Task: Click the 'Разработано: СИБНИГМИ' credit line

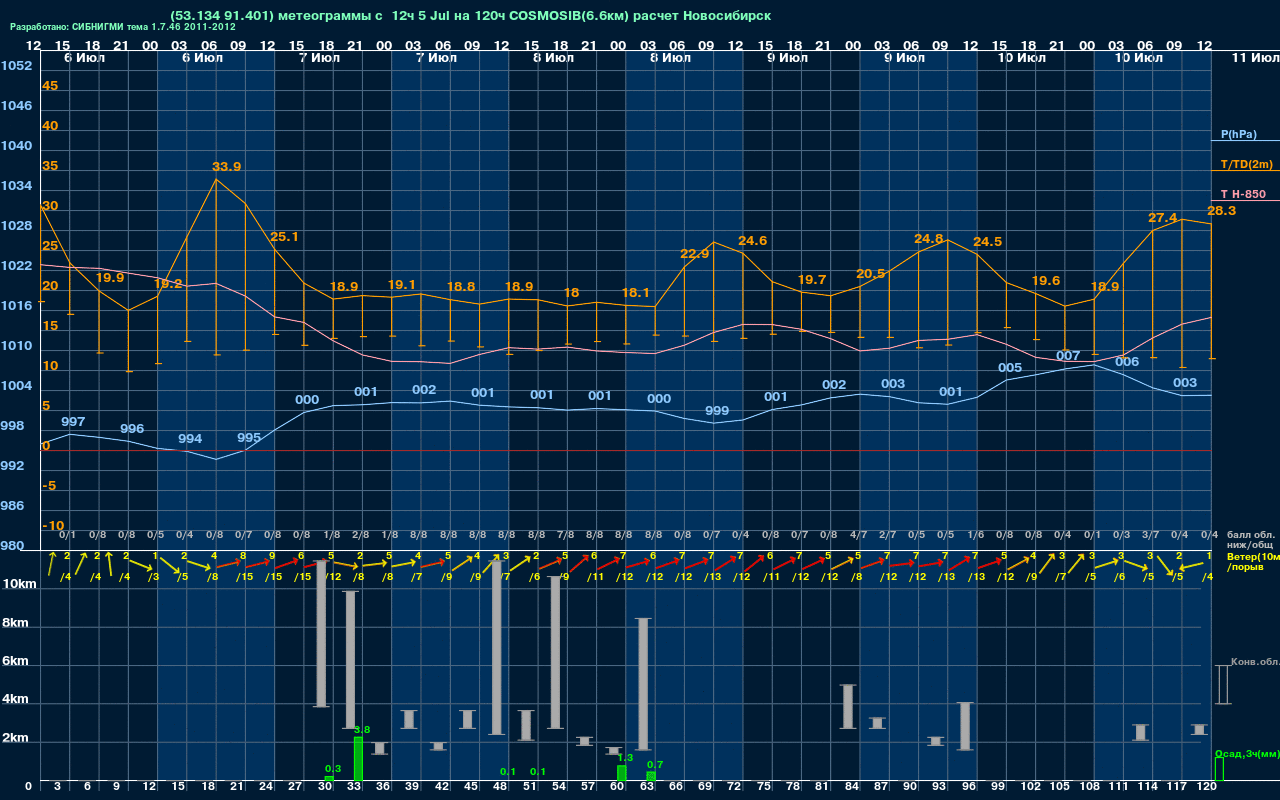Action: pos(122,27)
